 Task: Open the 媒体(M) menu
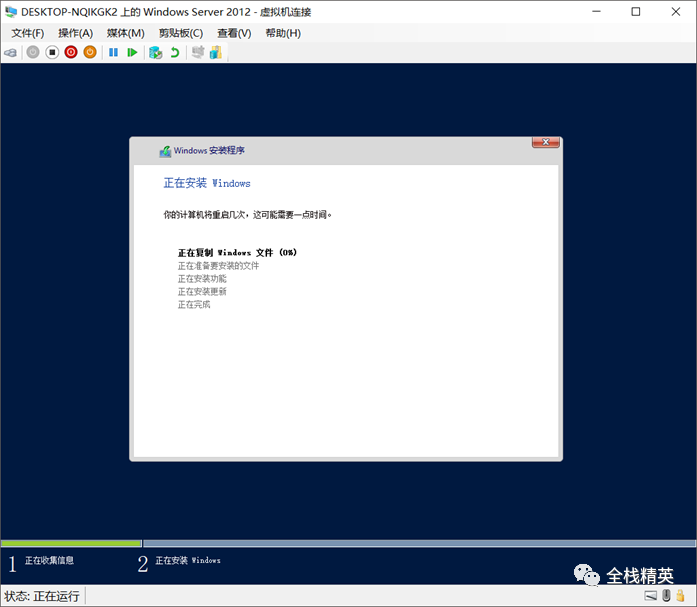[x=126, y=33]
